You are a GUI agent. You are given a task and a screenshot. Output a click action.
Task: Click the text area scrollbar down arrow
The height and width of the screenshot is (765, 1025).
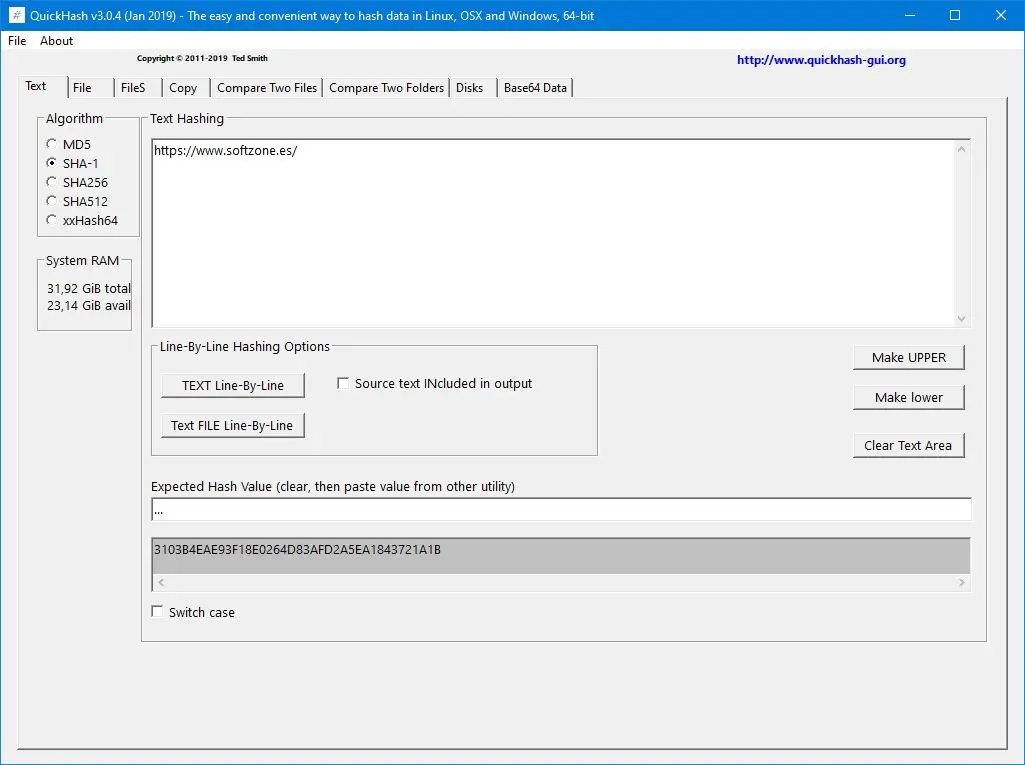(961, 319)
